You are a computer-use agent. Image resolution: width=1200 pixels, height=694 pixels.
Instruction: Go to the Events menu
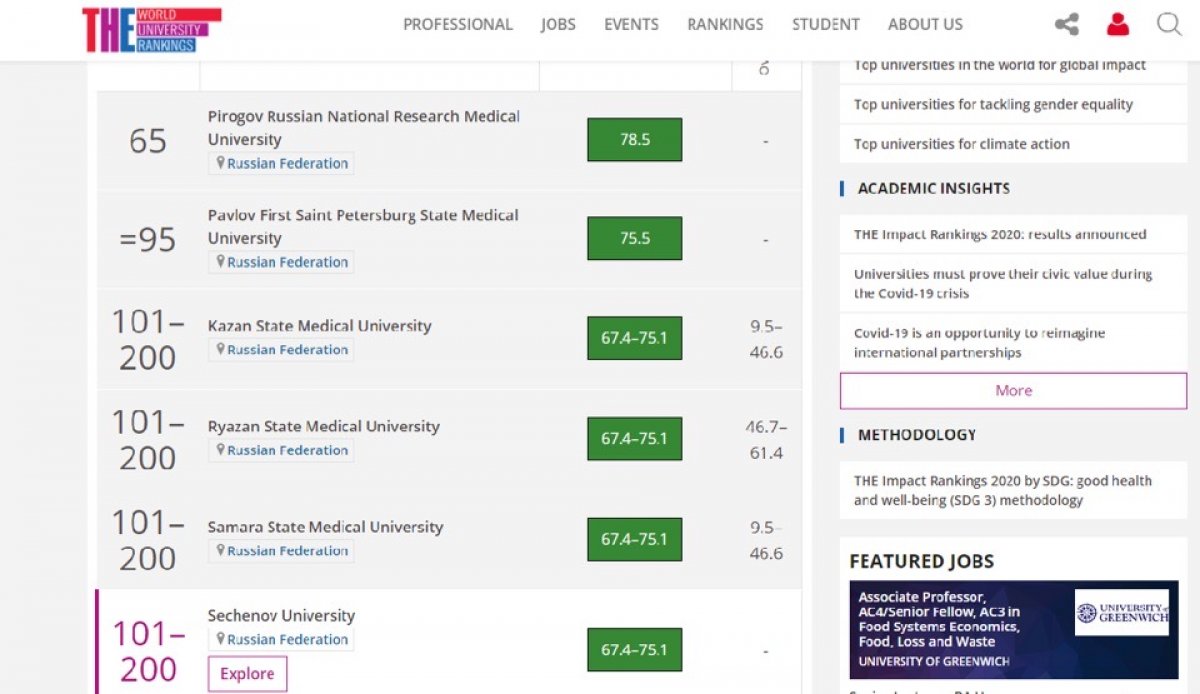[631, 25]
